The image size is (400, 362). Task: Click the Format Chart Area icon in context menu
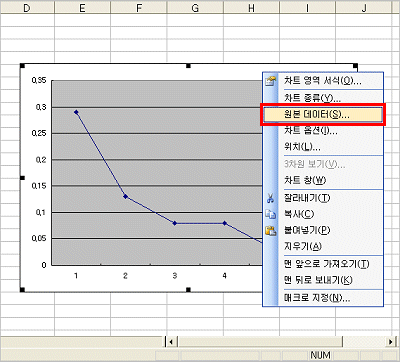point(271,80)
